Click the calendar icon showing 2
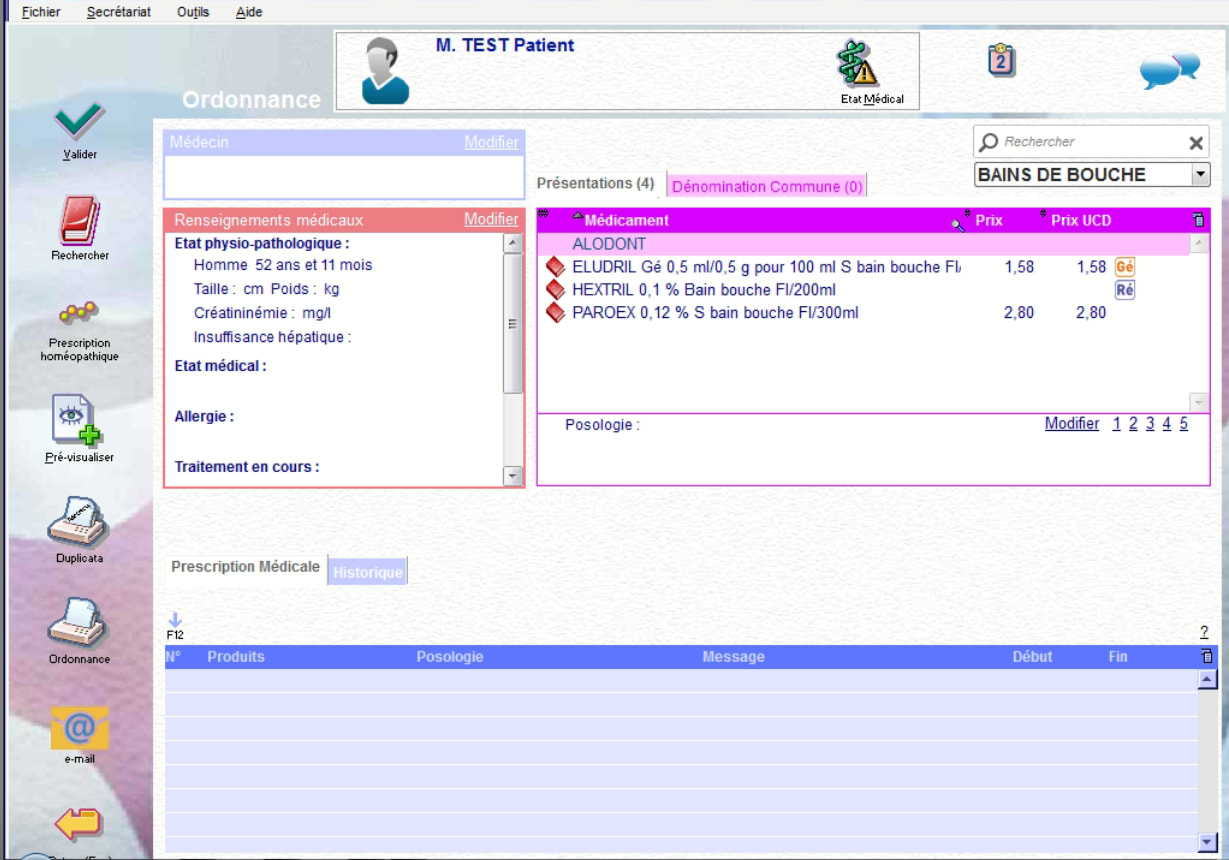The image size is (1229, 860). point(1001,61)
